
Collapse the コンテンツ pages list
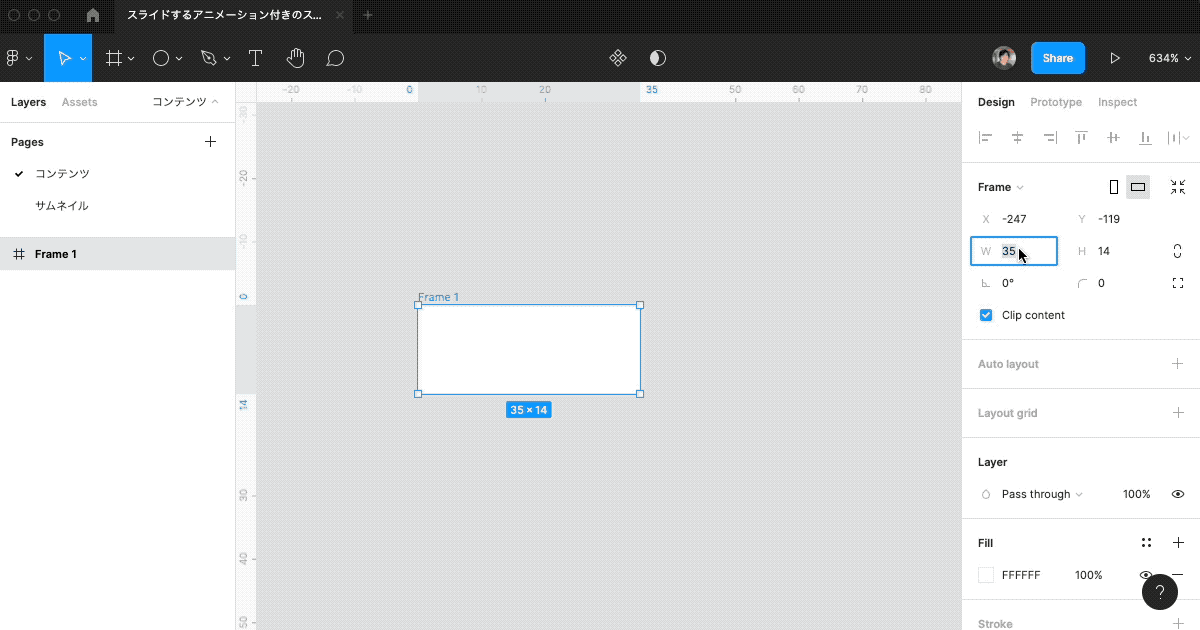[x=185, y=102]
